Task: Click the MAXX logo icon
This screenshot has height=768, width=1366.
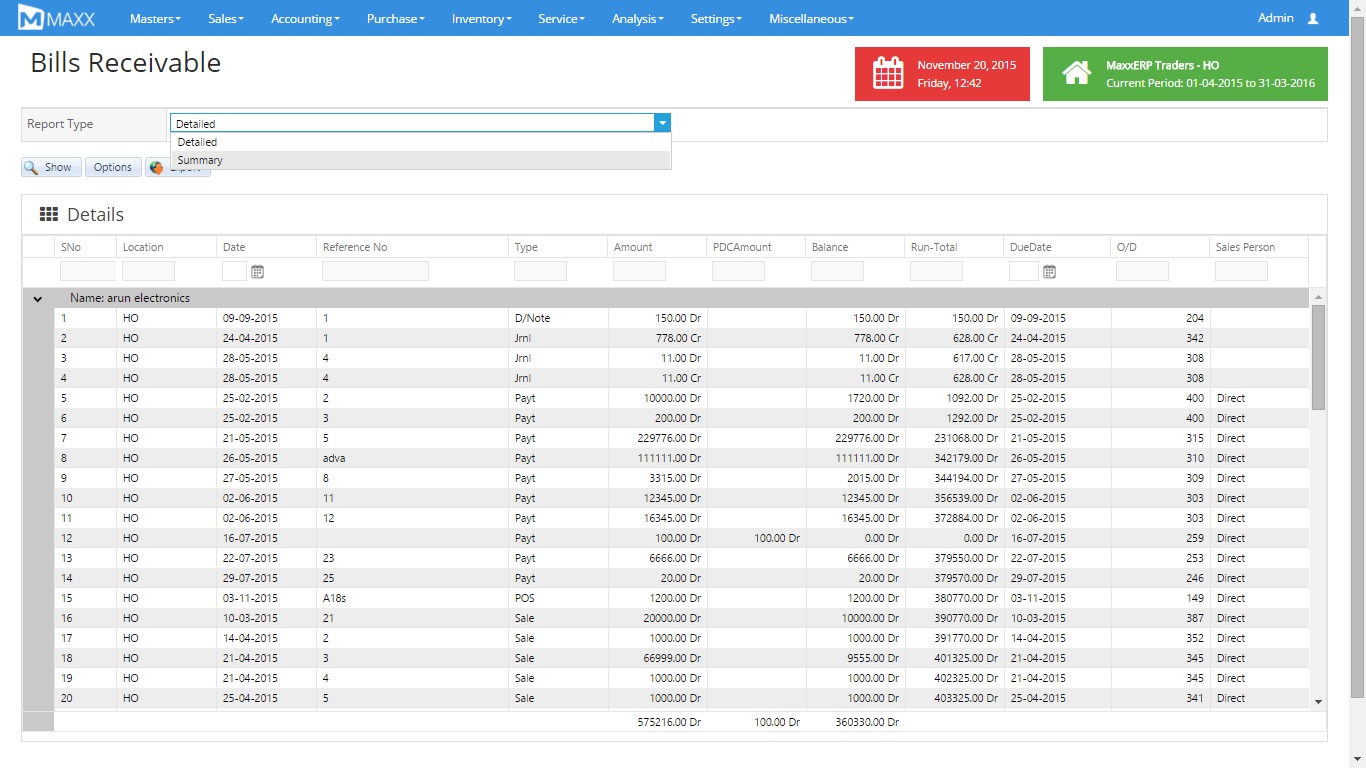Action: click(x=31, y=19)
